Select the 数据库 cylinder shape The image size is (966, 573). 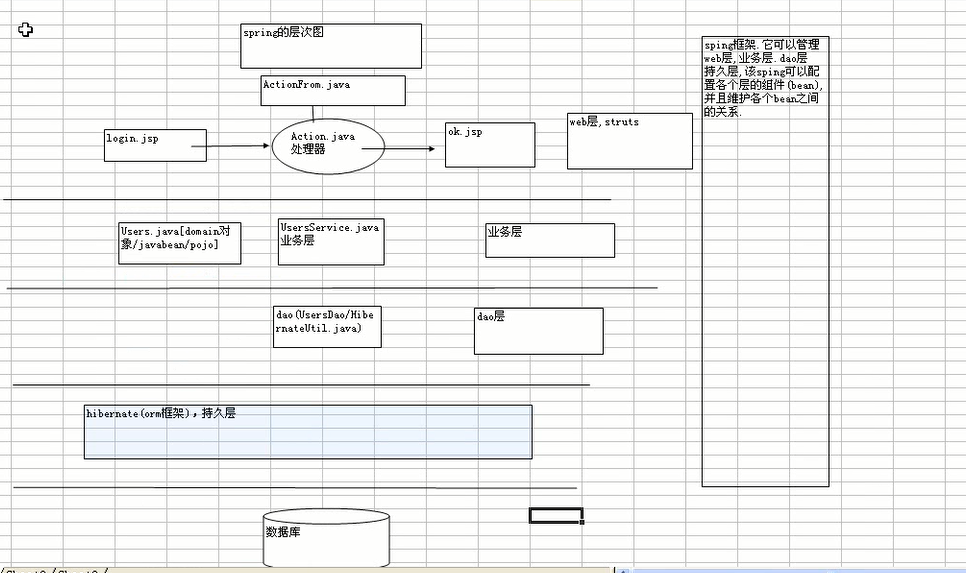(327, 538)
